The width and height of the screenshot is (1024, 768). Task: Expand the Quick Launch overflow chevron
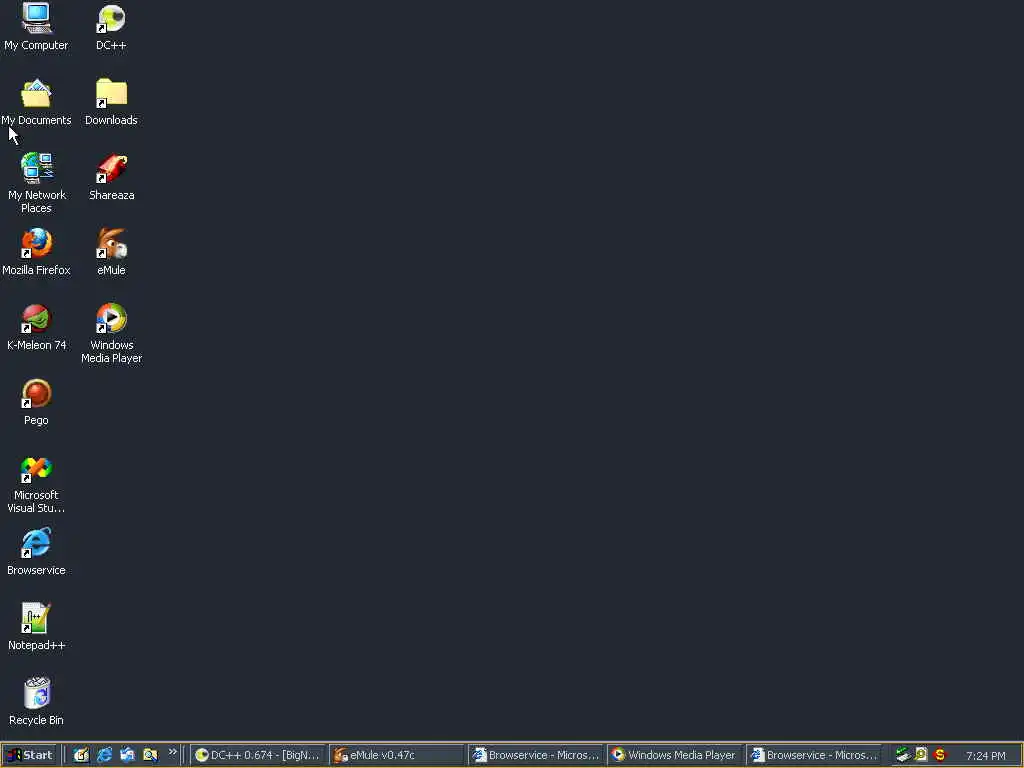click(172, 752)
